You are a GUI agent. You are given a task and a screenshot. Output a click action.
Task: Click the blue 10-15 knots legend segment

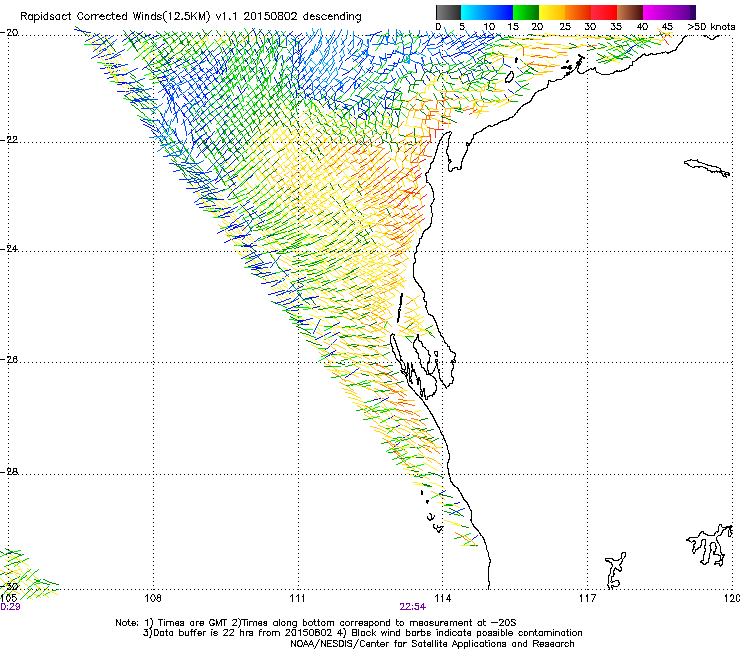(500, 12)
